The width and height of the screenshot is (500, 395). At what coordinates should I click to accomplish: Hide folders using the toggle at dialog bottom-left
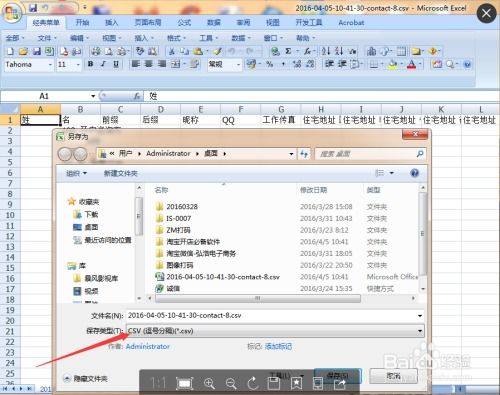point(86,378)
